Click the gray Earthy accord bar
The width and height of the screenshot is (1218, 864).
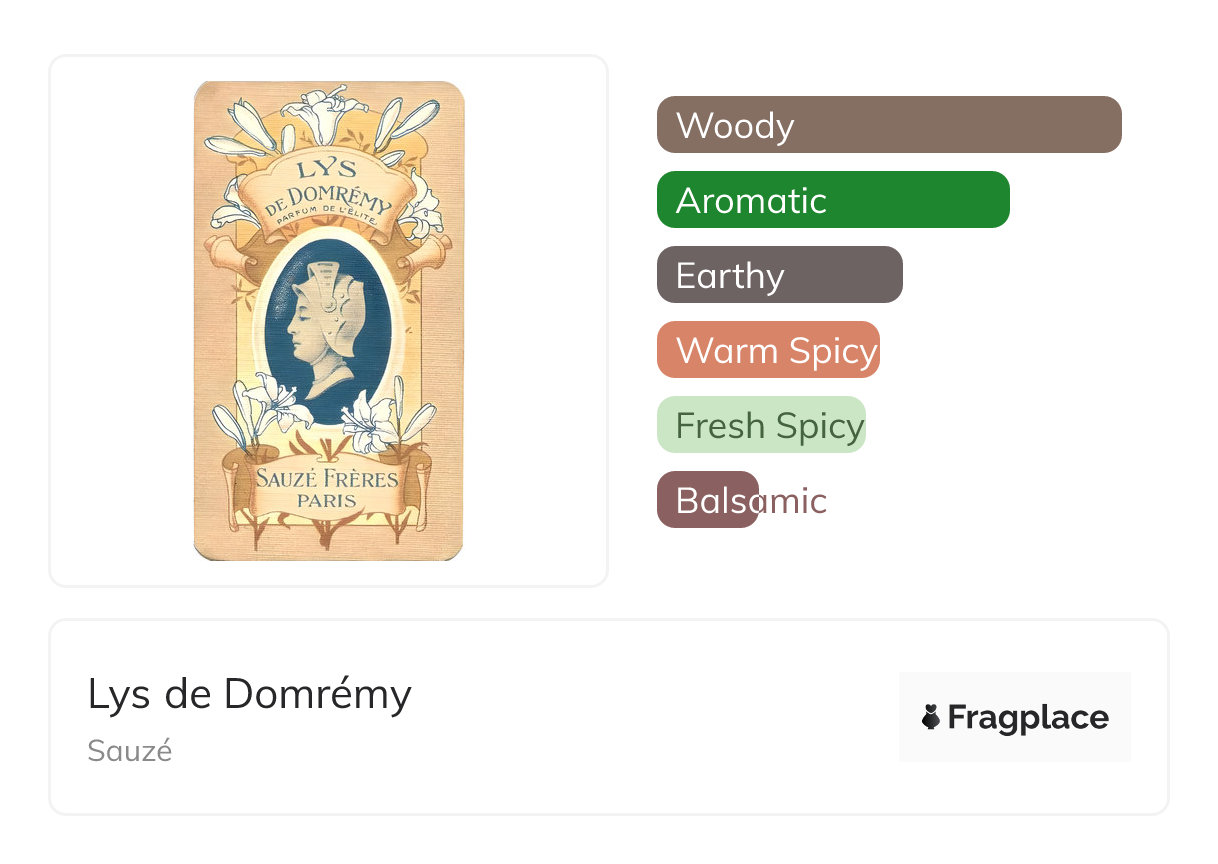pyautogui.click(x=779, y=275)
